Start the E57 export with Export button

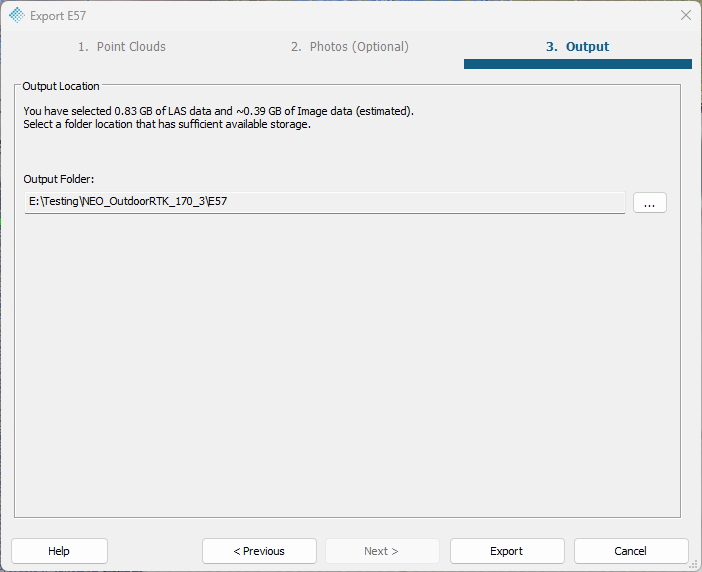point(507,551)
